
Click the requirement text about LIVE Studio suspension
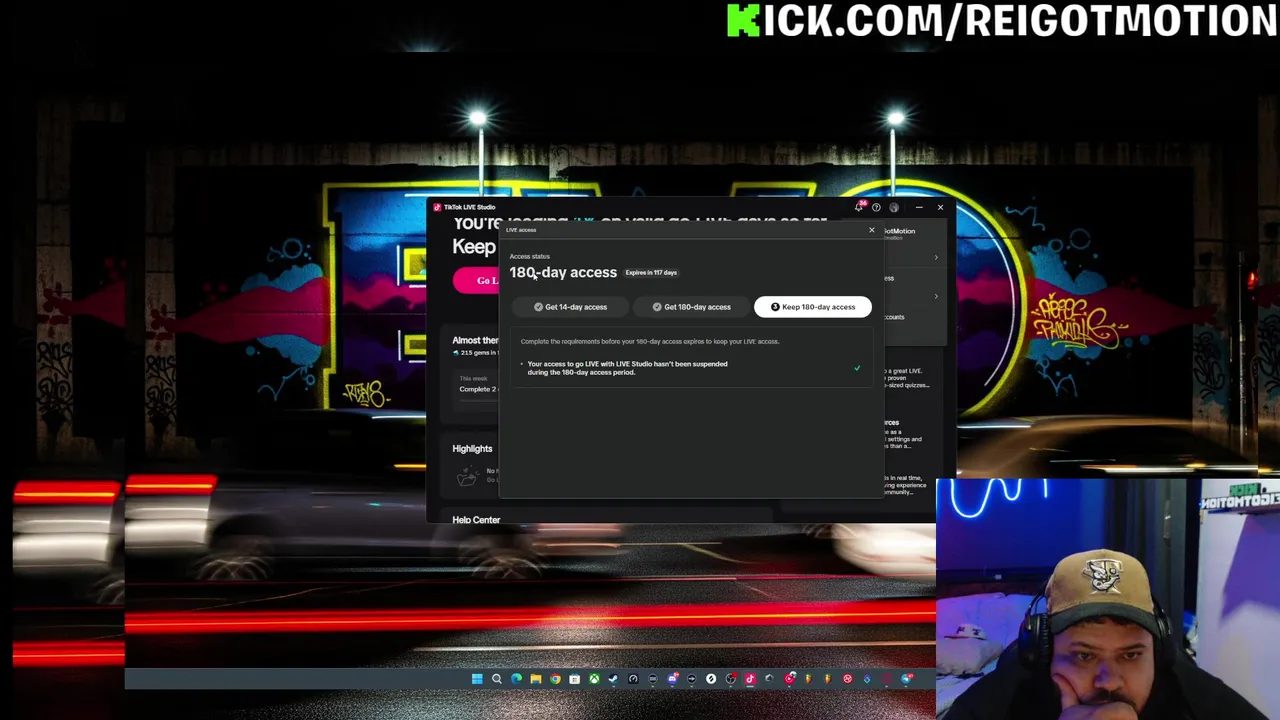[x=627, y=368]
